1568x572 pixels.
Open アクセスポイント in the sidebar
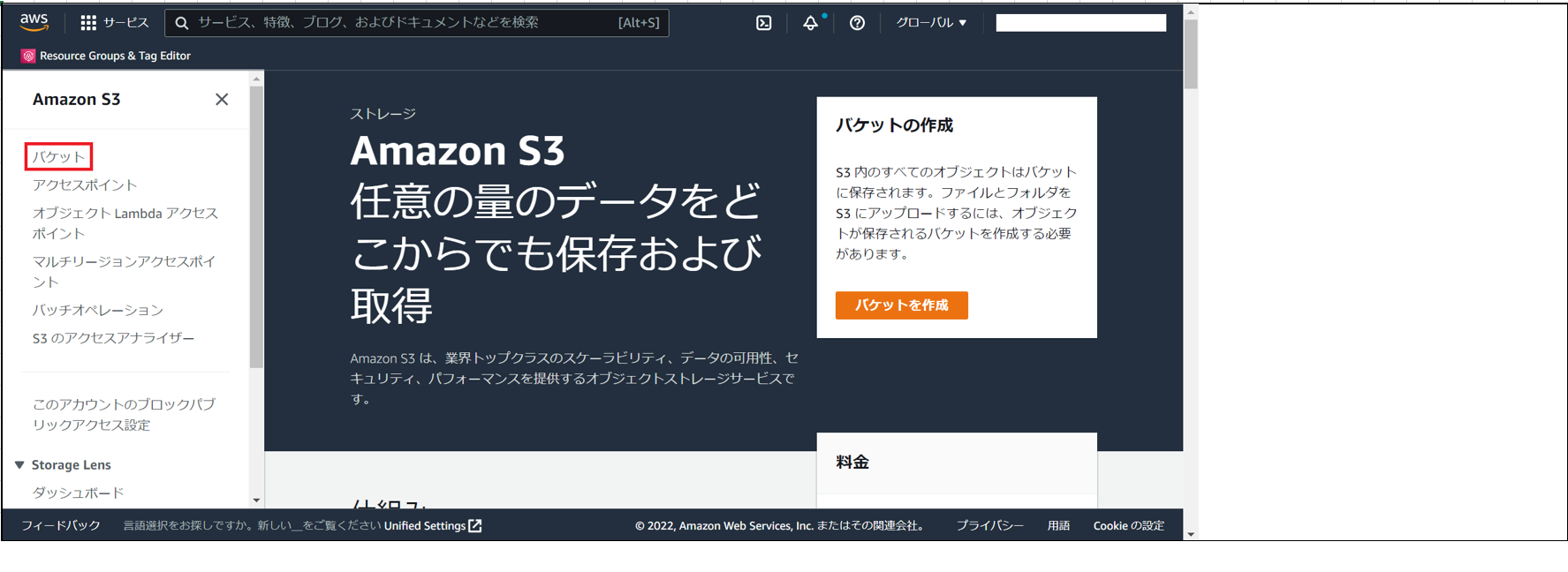pos(85,185)
